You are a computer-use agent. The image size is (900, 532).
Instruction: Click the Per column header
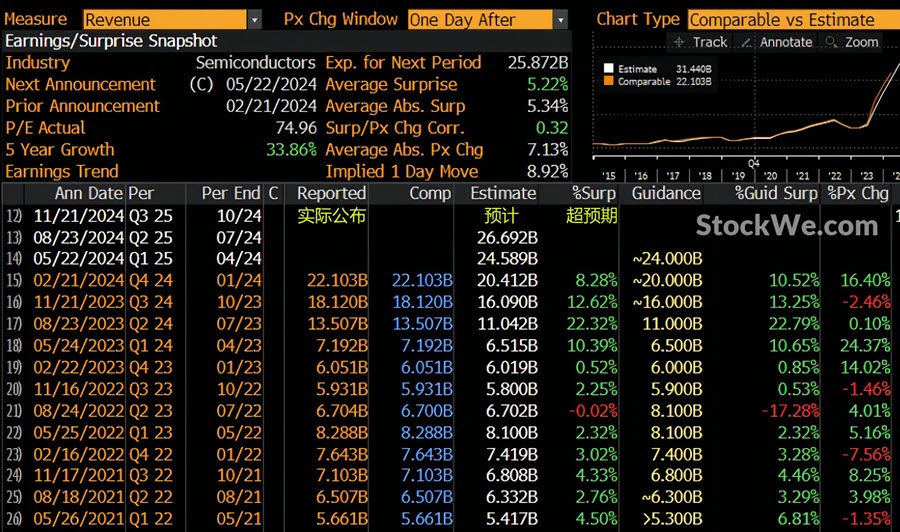(141, 193)
